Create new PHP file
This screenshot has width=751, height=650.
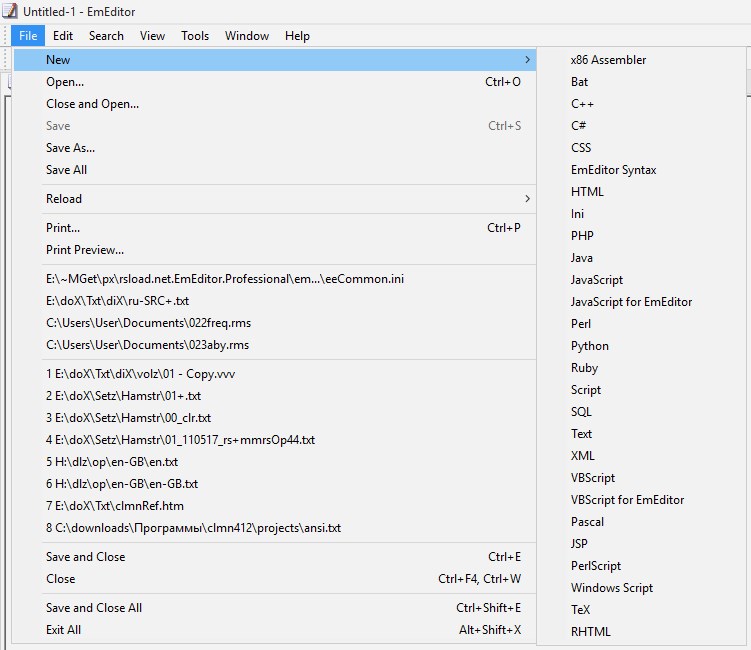point(642,236)
